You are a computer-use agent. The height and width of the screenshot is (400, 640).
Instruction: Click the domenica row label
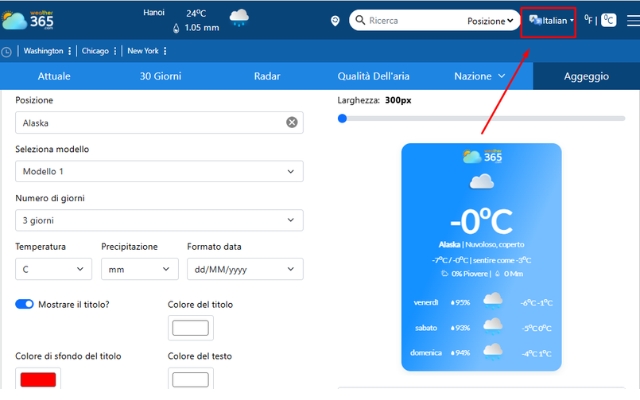(426, 353)
